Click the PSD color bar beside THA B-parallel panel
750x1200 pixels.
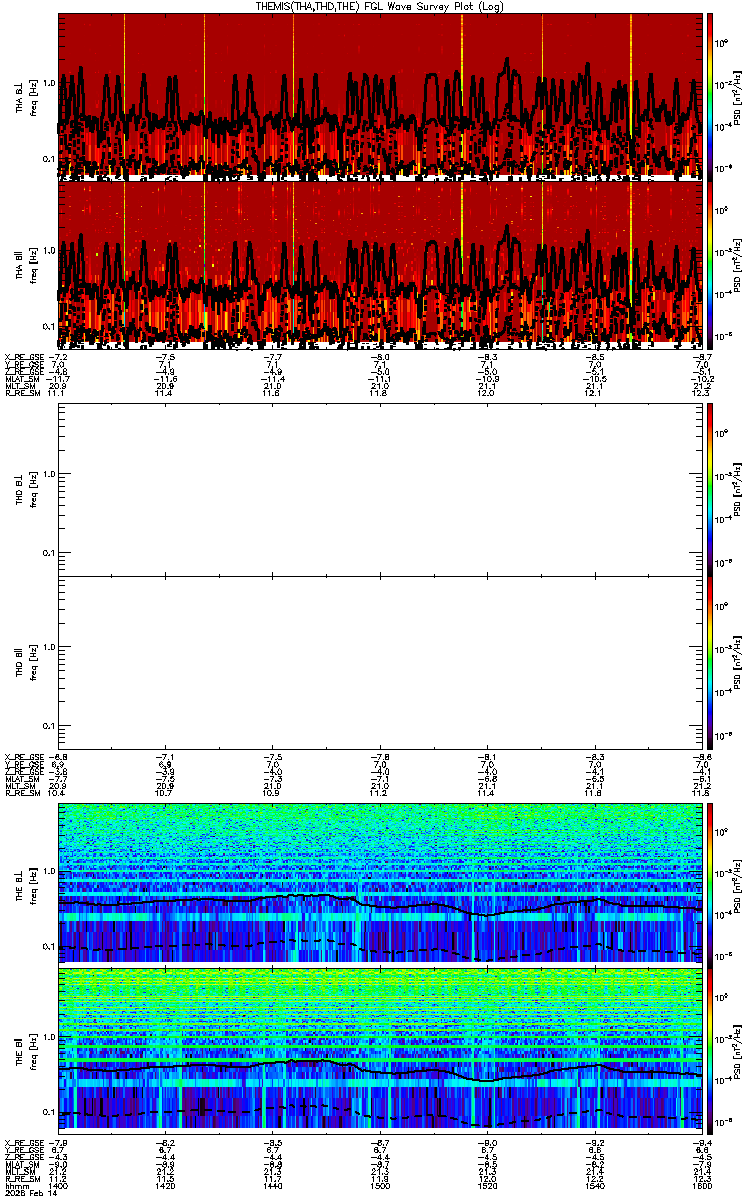(x=711, y=264)
